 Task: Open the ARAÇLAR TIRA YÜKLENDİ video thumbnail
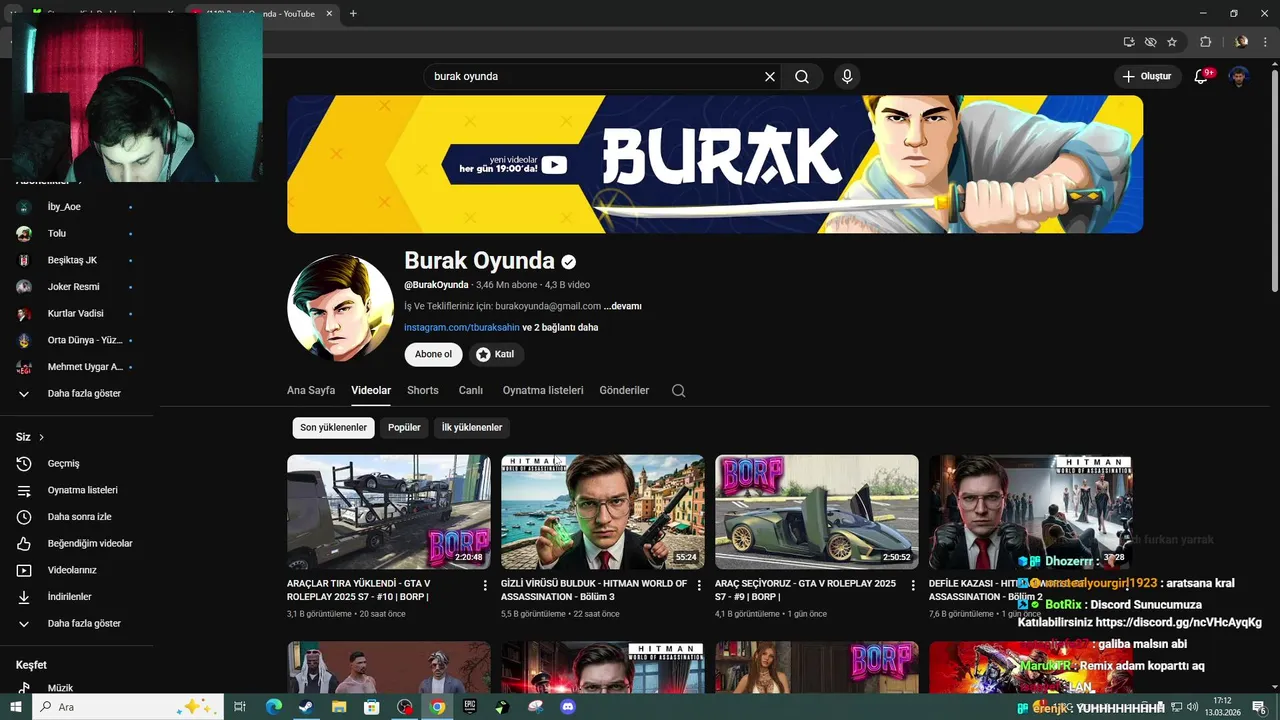tap(389, 512)
